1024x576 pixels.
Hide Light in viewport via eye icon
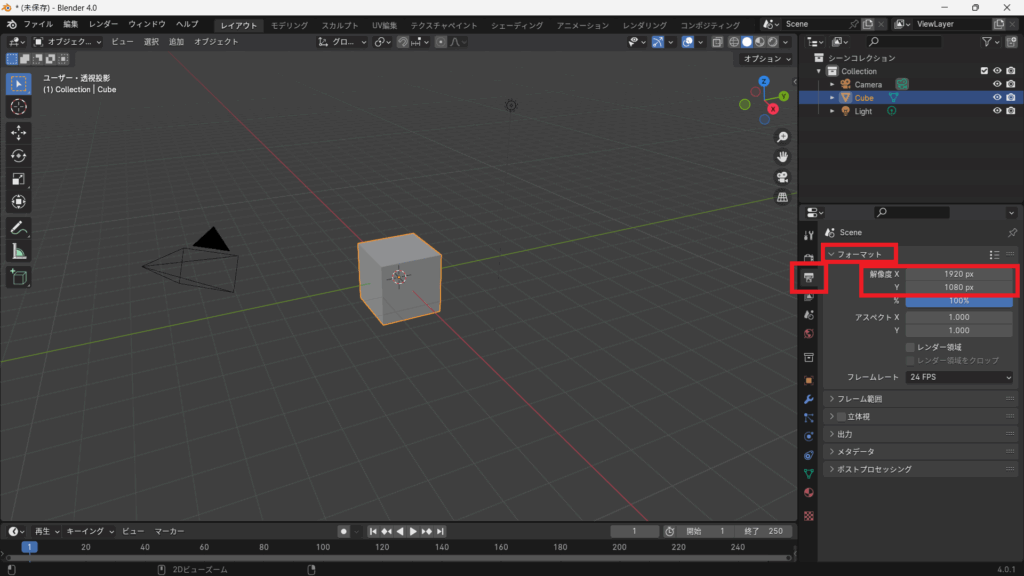[997, 111]
